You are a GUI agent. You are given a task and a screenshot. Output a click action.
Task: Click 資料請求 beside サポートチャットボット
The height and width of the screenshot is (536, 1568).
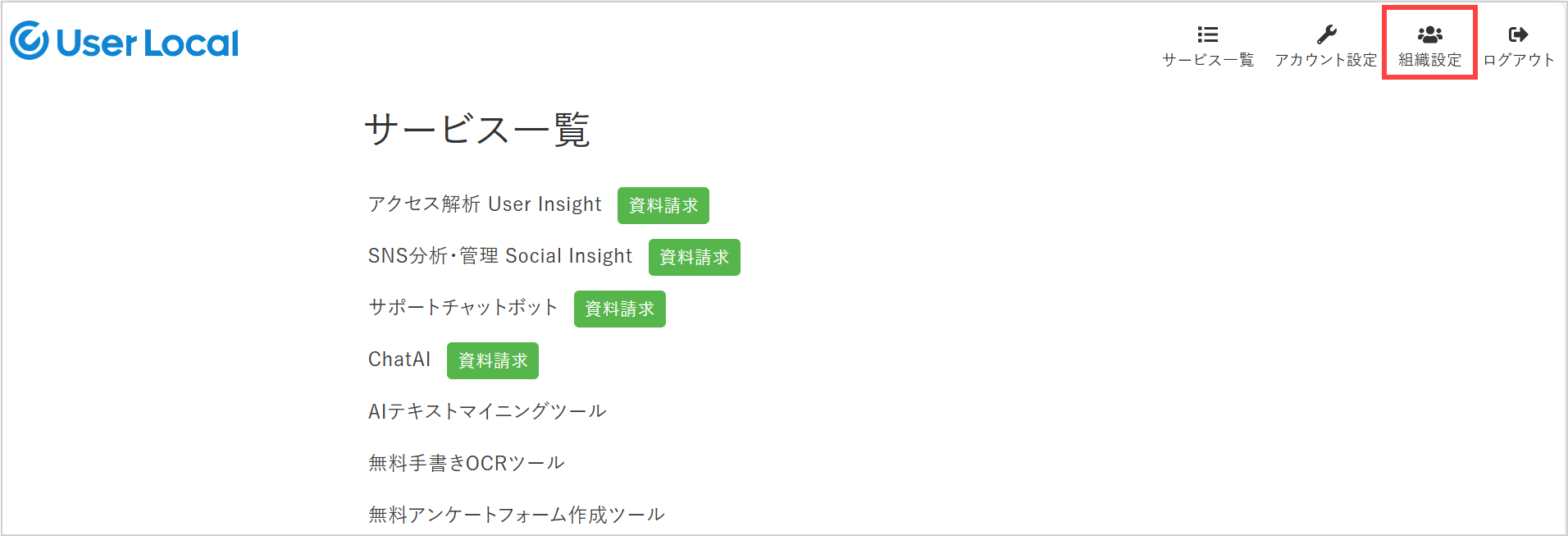620,309
